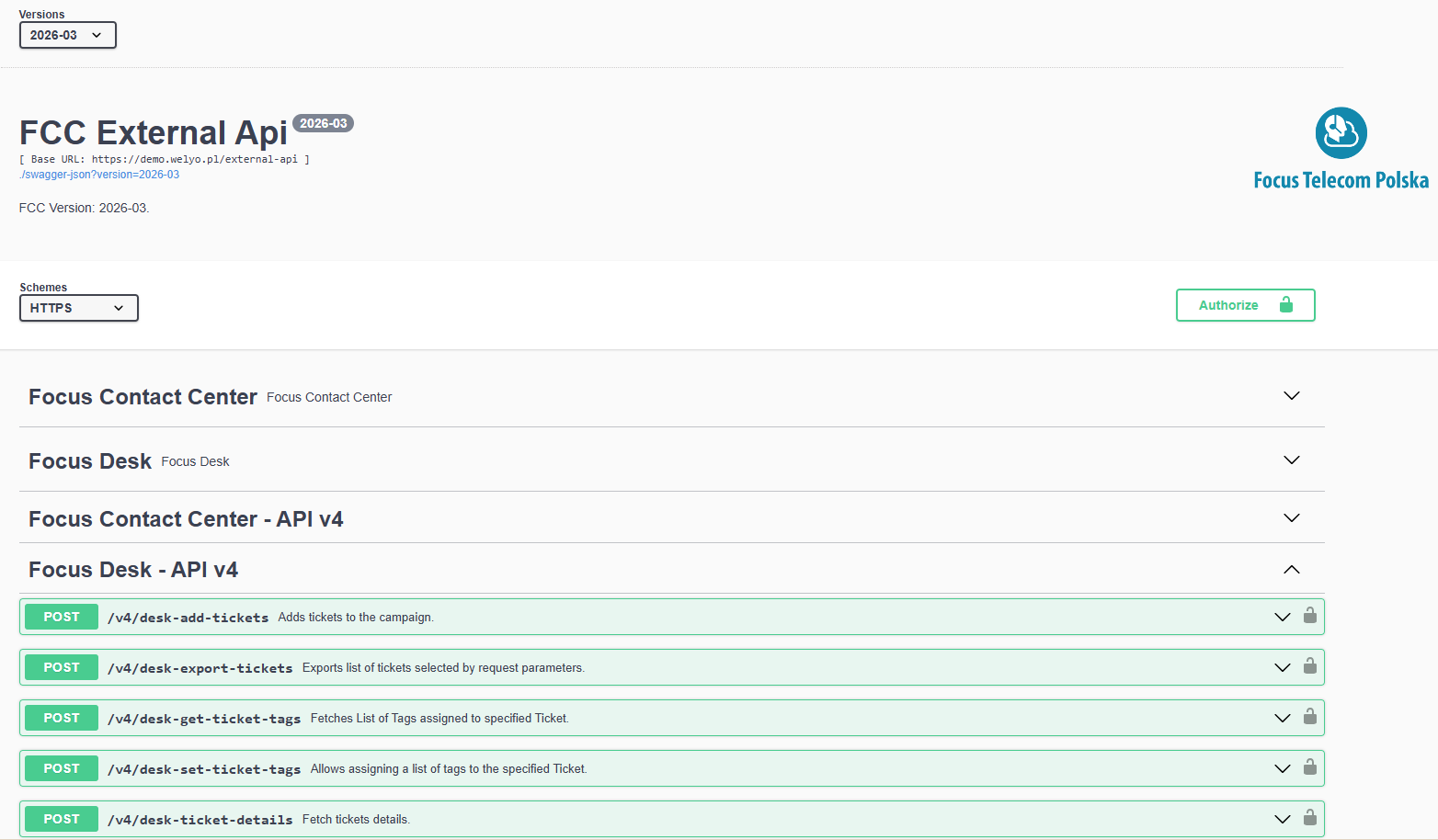Click 'Fetches List of Tags assigned to specified Ticket.'
Screen dimensions: 1438x840
coord(439,719)
